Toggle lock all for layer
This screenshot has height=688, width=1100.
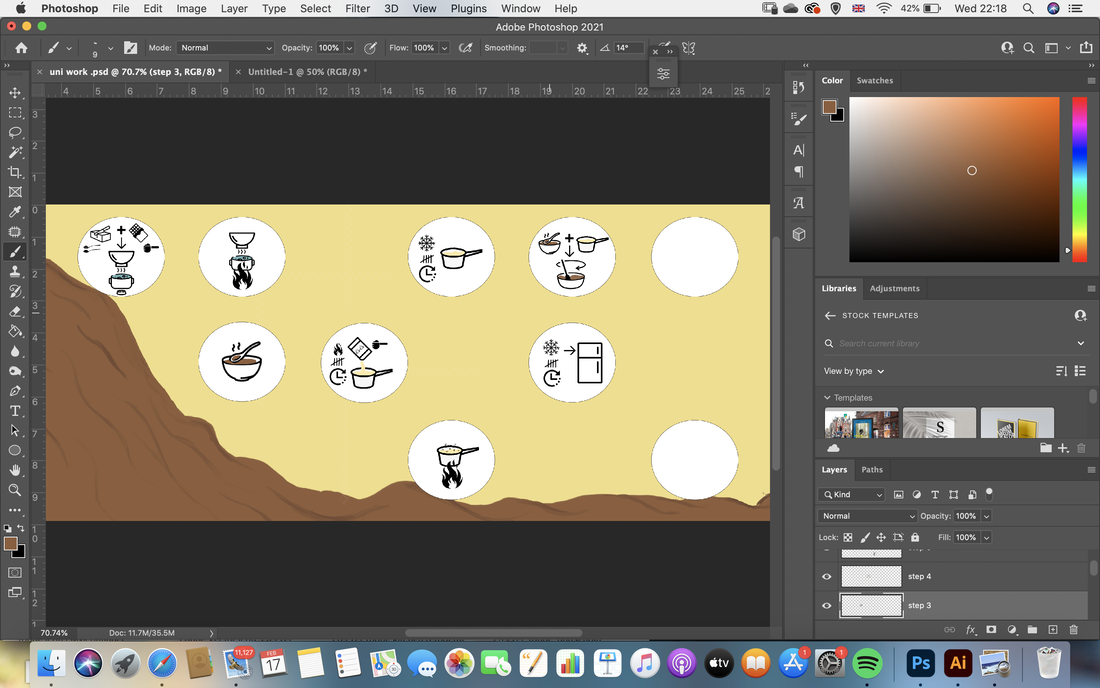(915, 537)
